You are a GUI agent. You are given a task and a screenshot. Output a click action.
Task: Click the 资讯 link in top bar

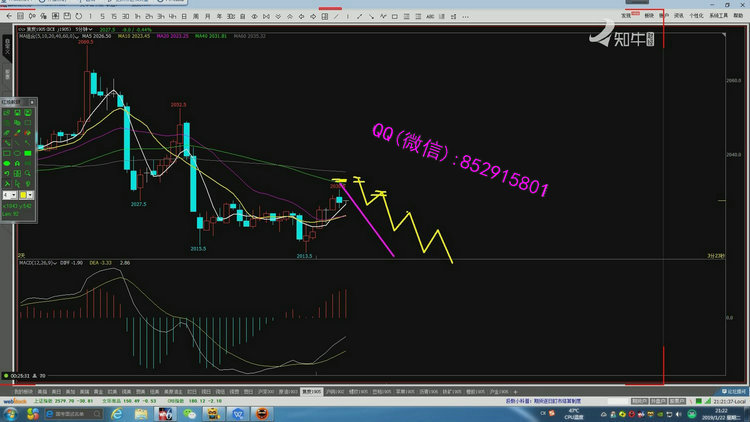pyautogui.click(x=678, y=16)
